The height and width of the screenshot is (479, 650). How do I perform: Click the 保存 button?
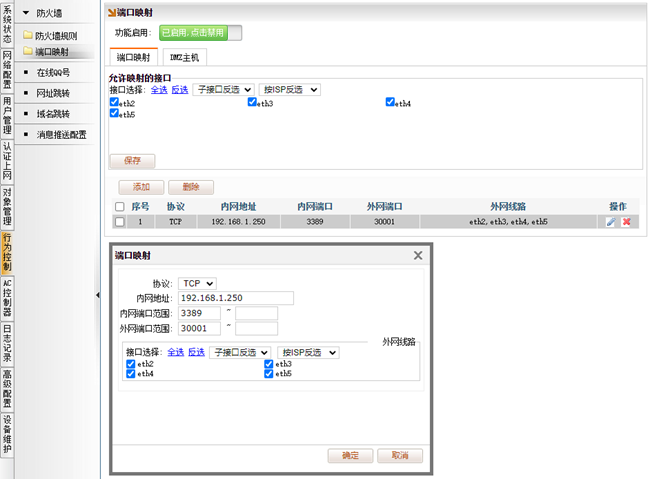(133, 161)
